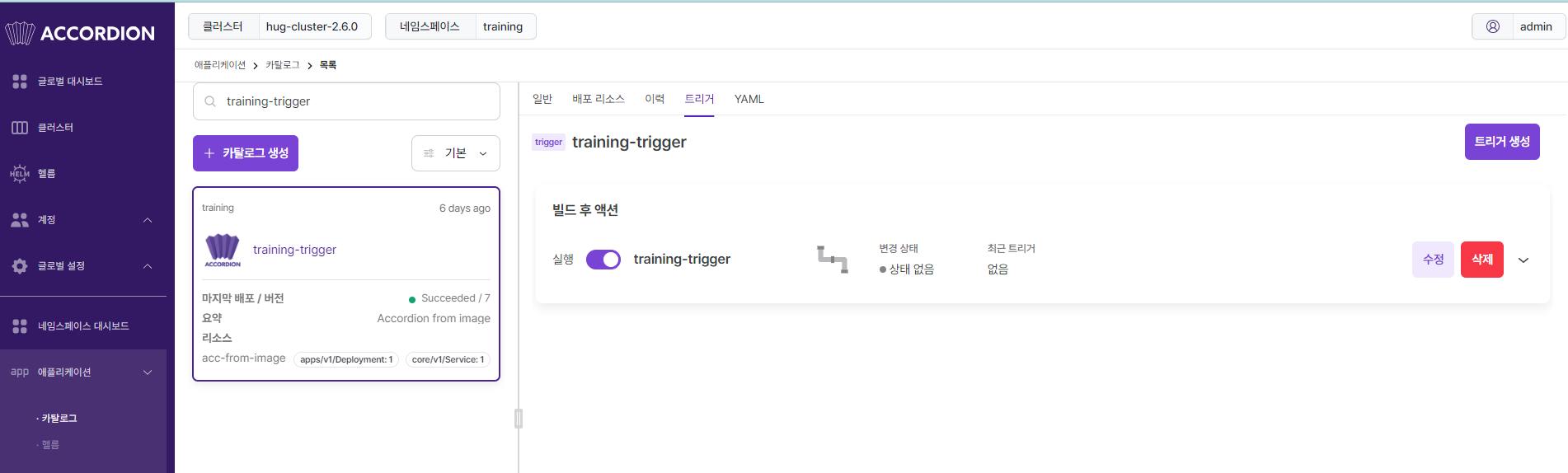1568x473 pixels.
Task: Click the Accordion catalog card logo
Action: pos(223,250)
